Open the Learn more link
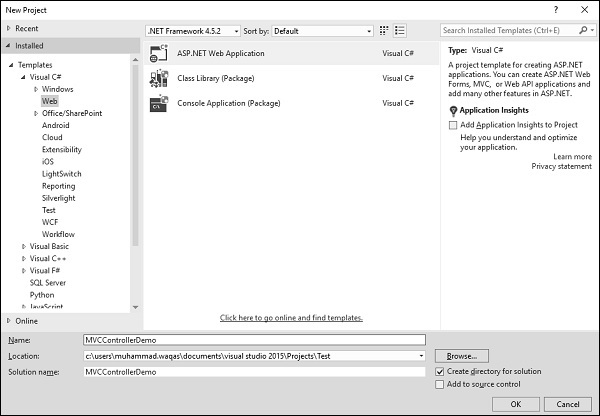 572,157
